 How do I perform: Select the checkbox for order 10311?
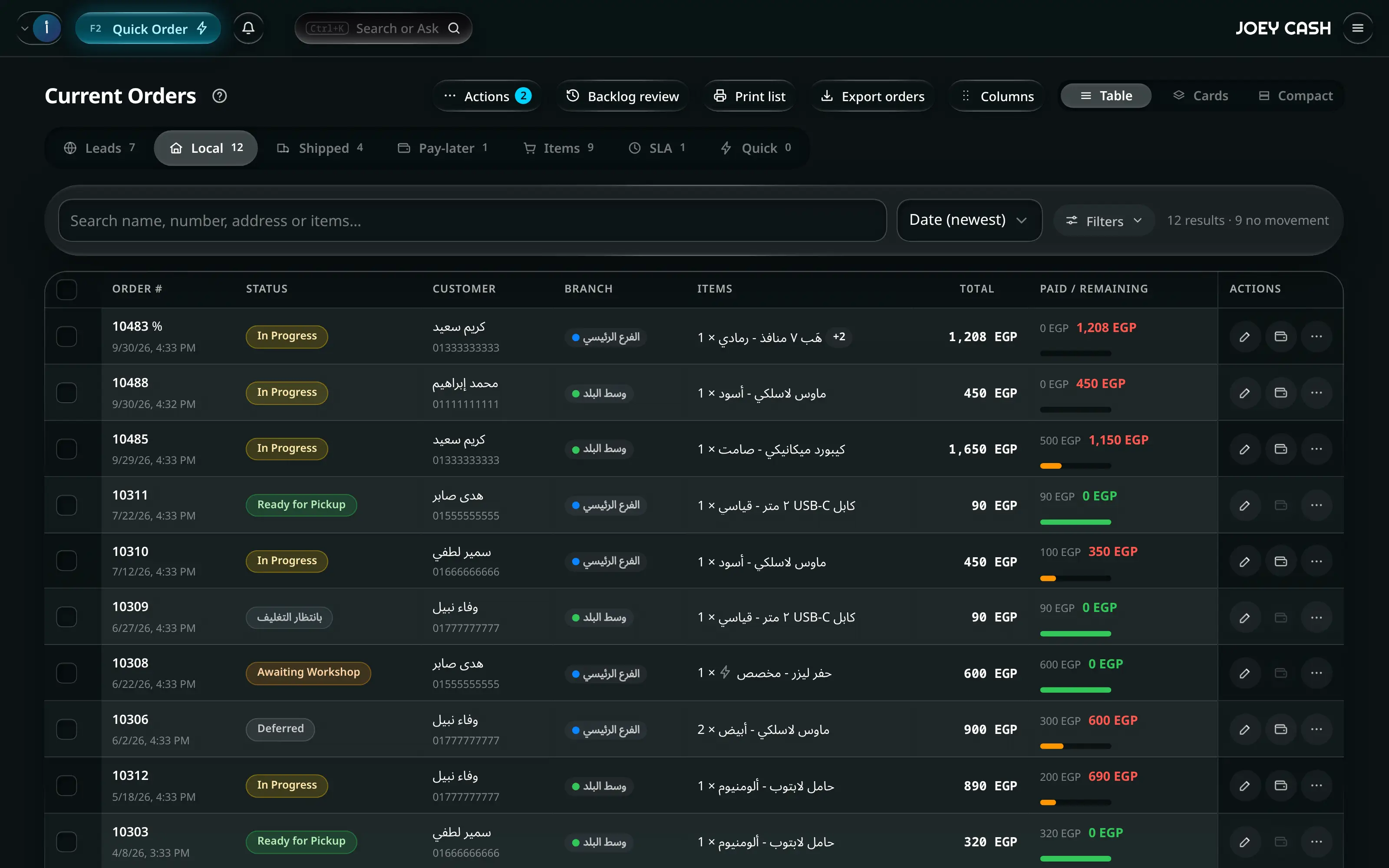click(66, 505)
